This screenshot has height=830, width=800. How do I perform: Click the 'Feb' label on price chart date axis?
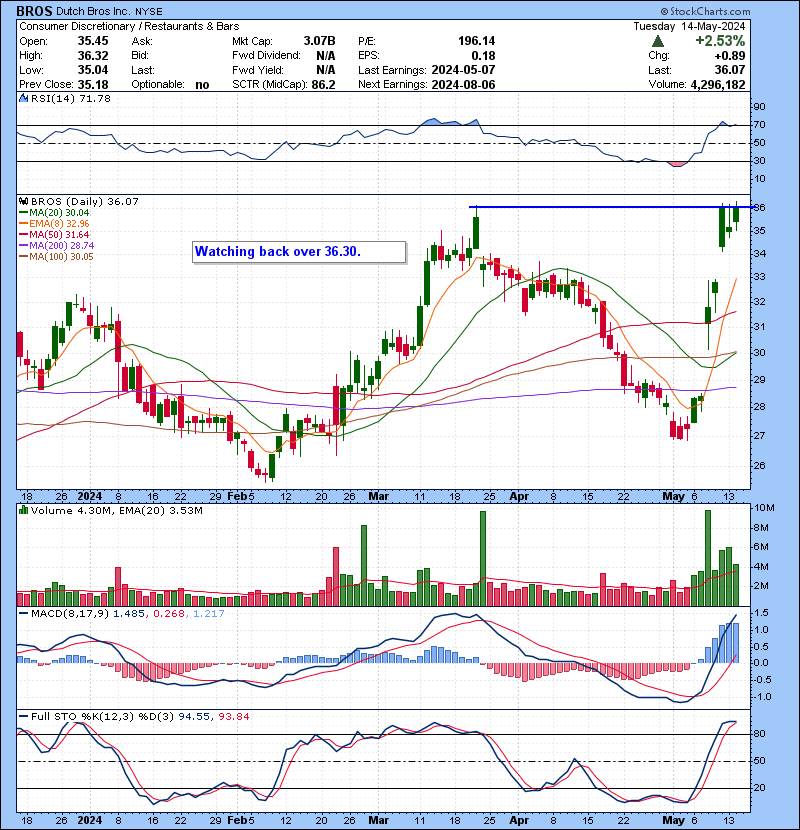click(x=237, y=497)
